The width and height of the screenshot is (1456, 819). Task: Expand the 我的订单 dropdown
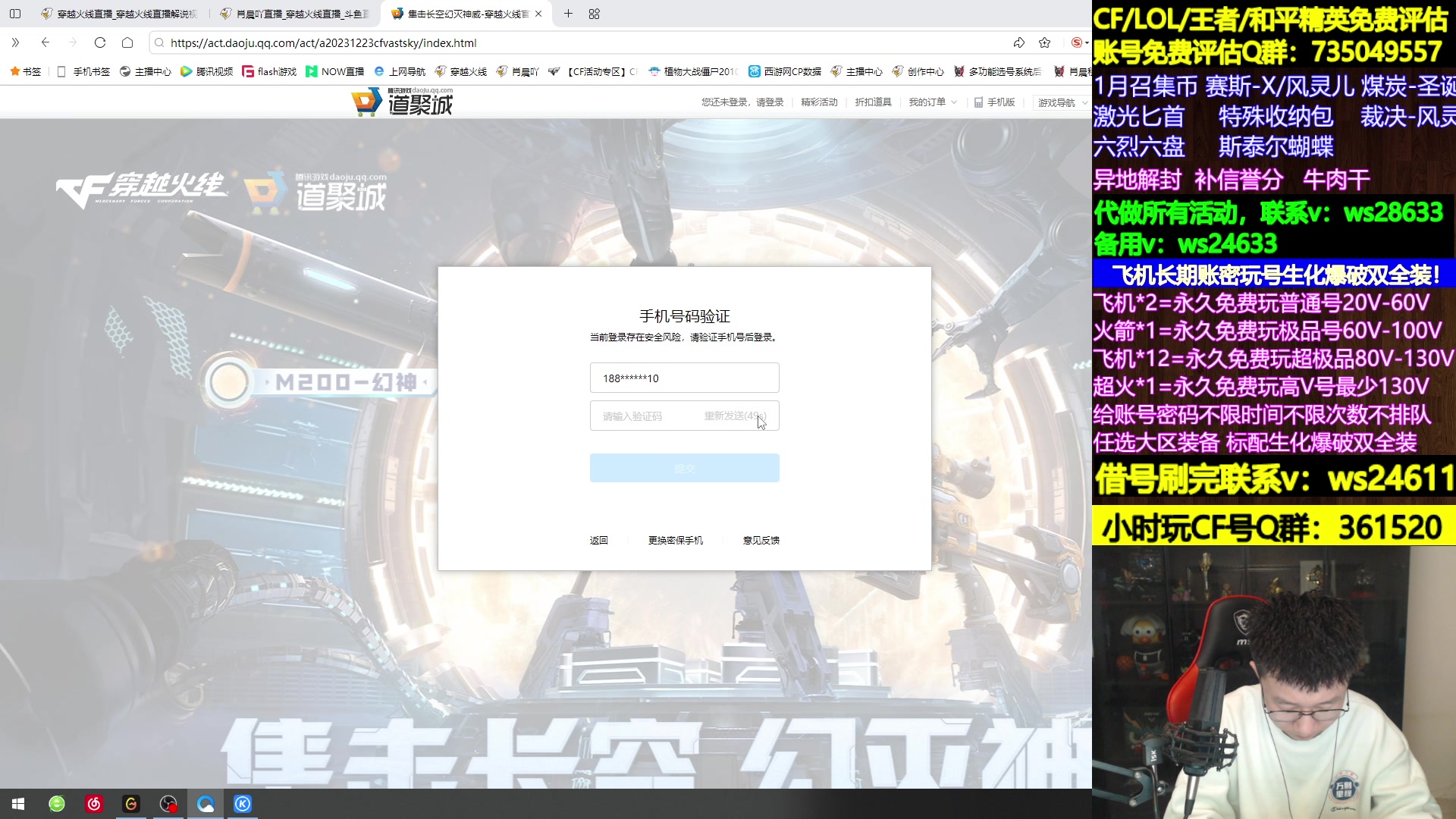click(933, 102)
